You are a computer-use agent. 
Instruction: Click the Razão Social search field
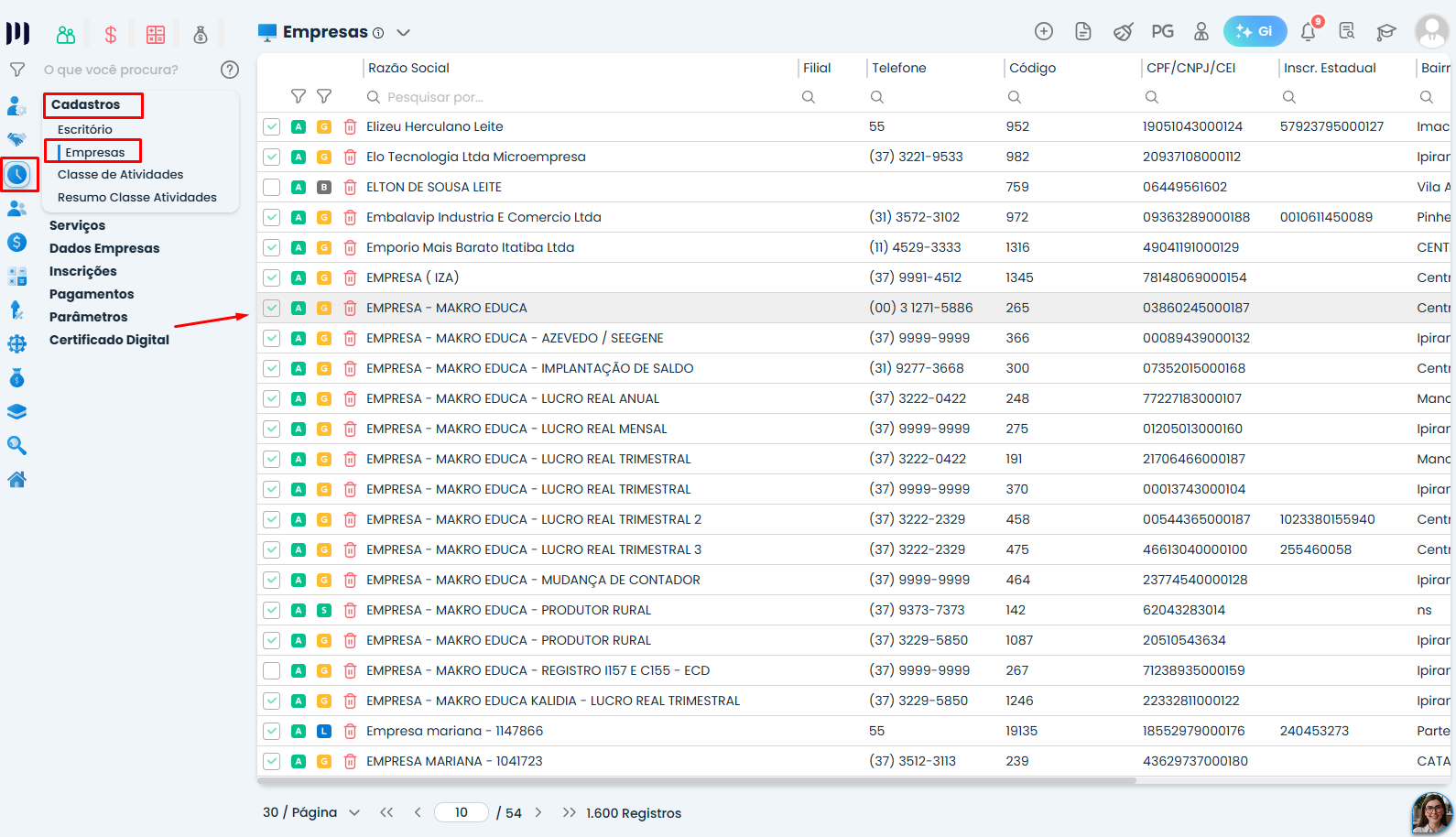click(581, 97)
